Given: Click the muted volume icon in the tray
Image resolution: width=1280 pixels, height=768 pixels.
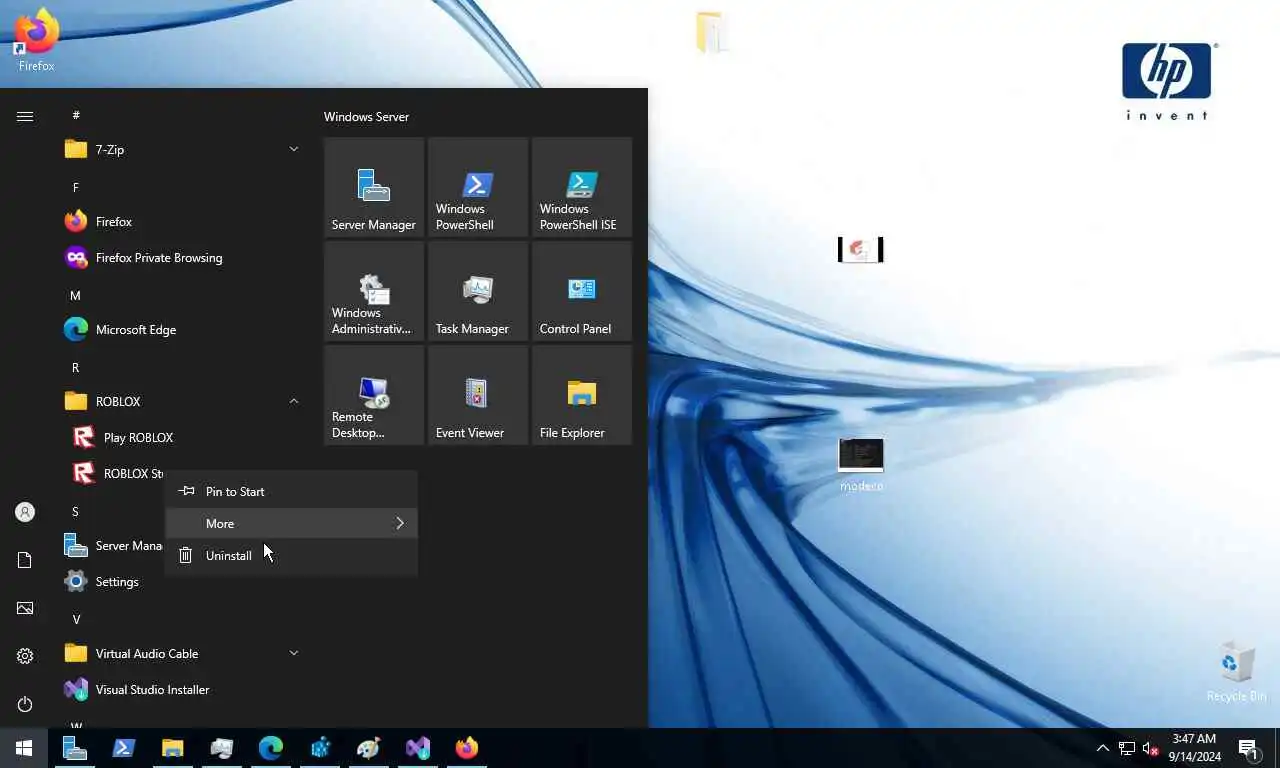Looking at the screenshot, I should click(1150, 748).
